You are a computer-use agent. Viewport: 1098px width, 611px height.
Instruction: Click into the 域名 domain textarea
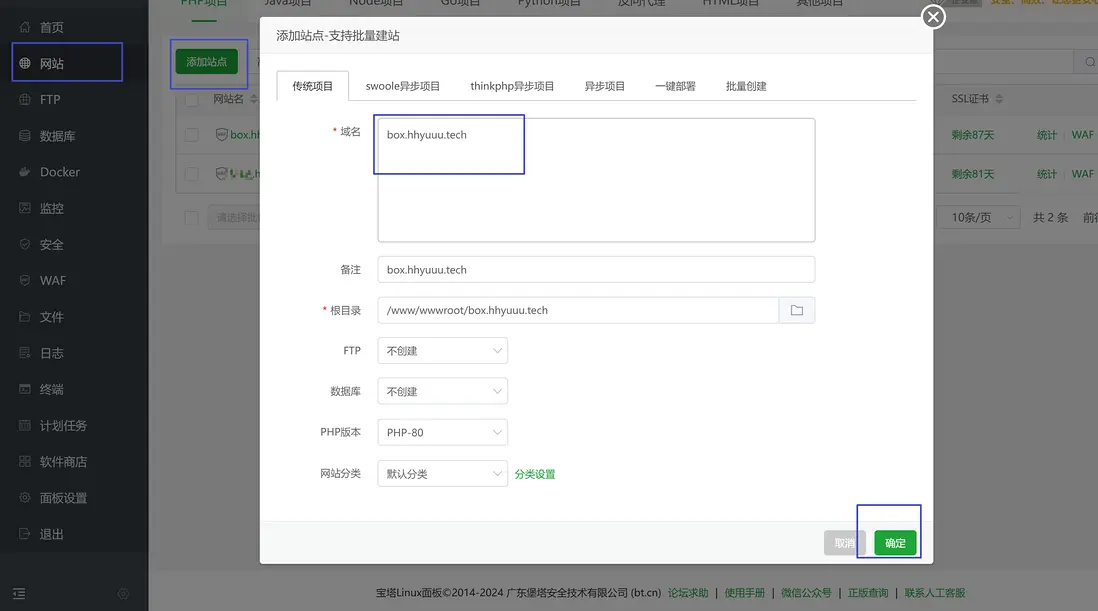tap(596, 180)
